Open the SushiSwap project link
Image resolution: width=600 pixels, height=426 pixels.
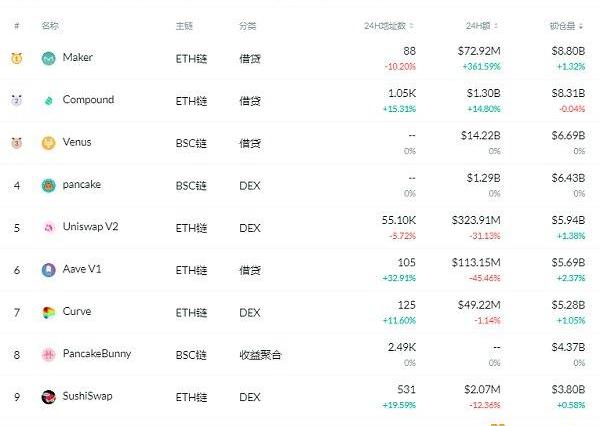tap(87, 396)
